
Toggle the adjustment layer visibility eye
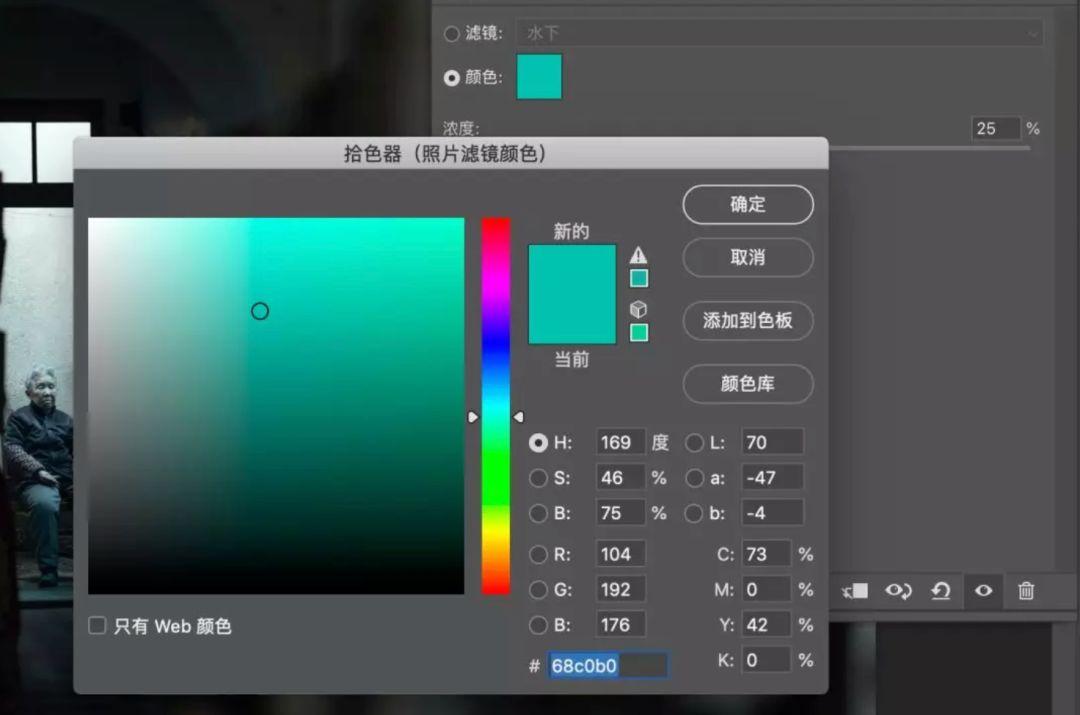point(982,591)
